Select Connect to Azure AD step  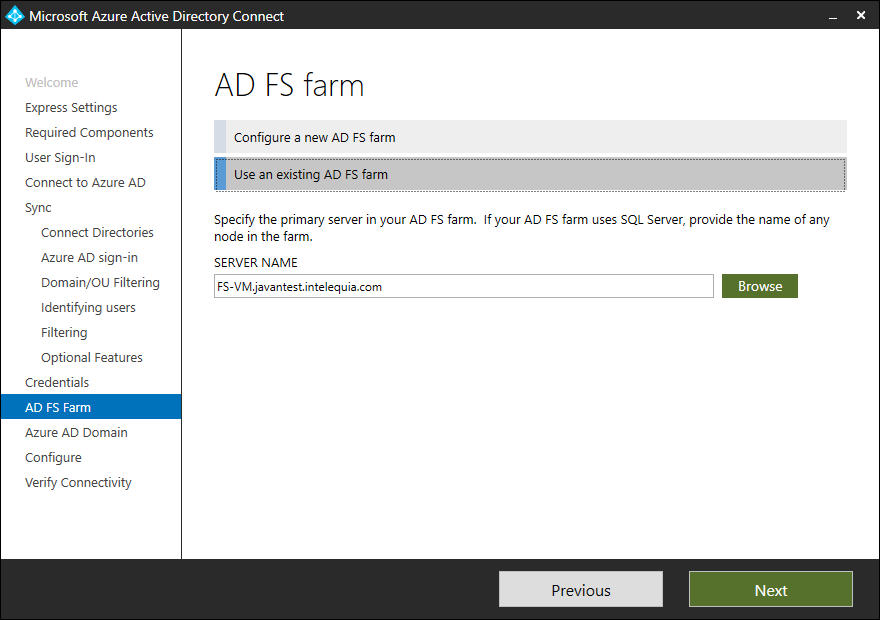click(x=85, y=182)
